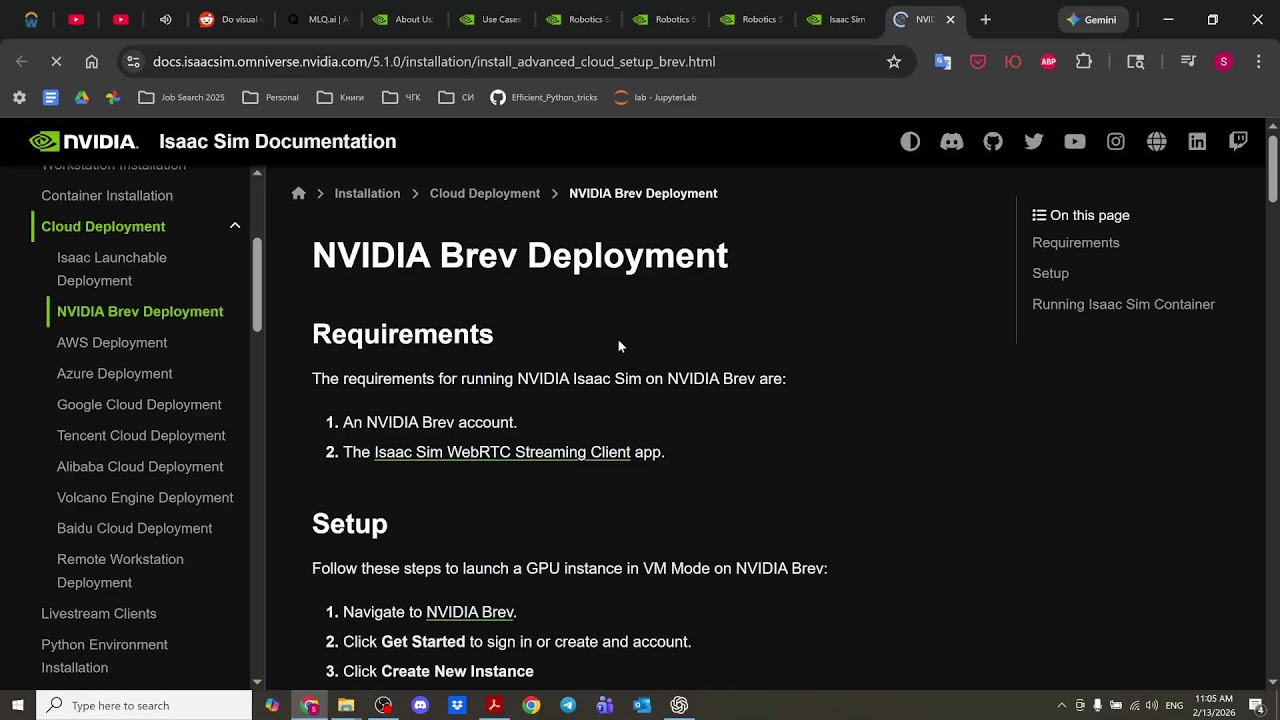Open the ABP ad blocker extension
The width and height of the screenshot is (1280, 720).
point(1048,62)
